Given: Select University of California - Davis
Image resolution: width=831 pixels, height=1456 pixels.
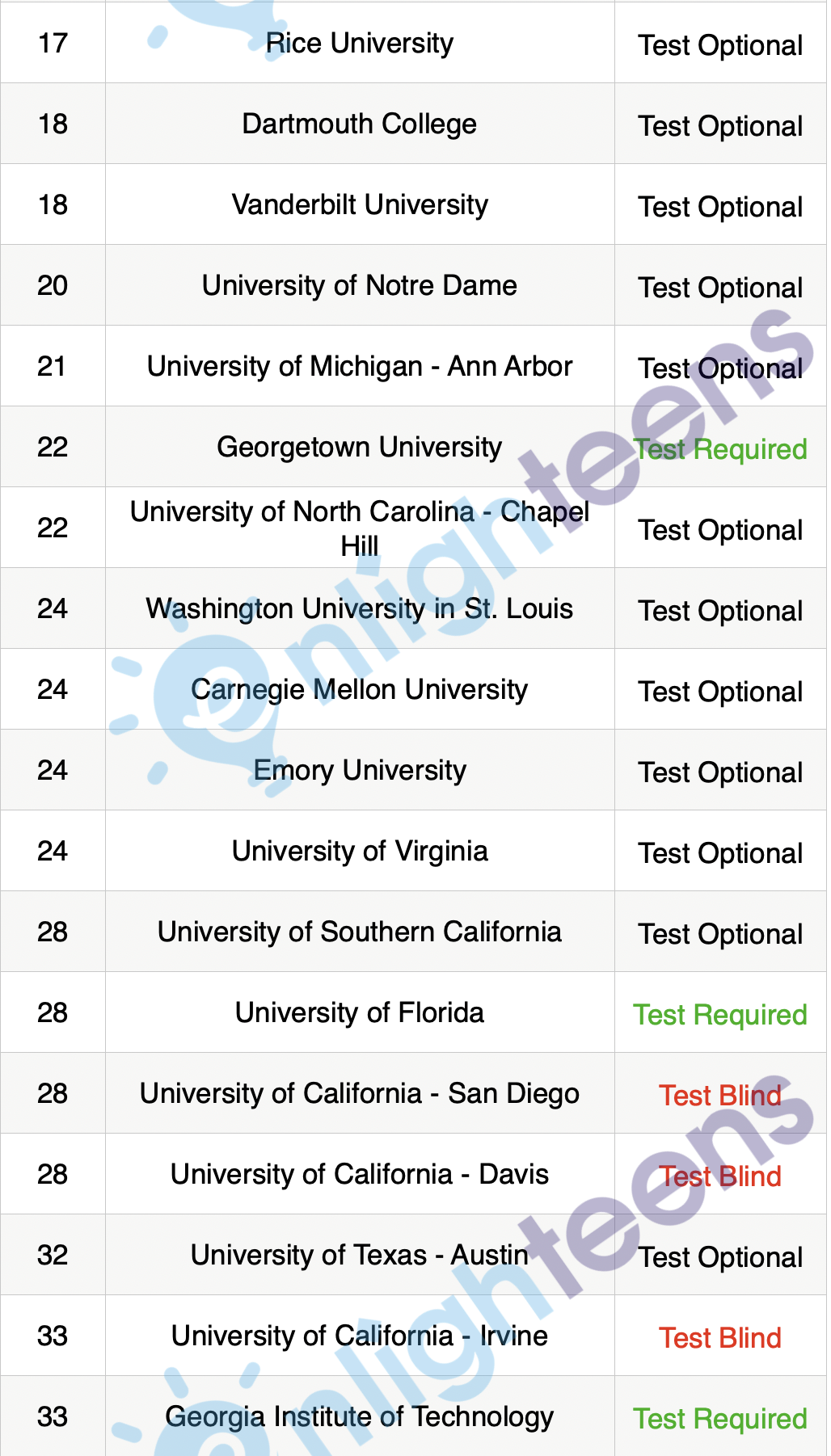Looking at the screenshot, I should coord(360,1174).
